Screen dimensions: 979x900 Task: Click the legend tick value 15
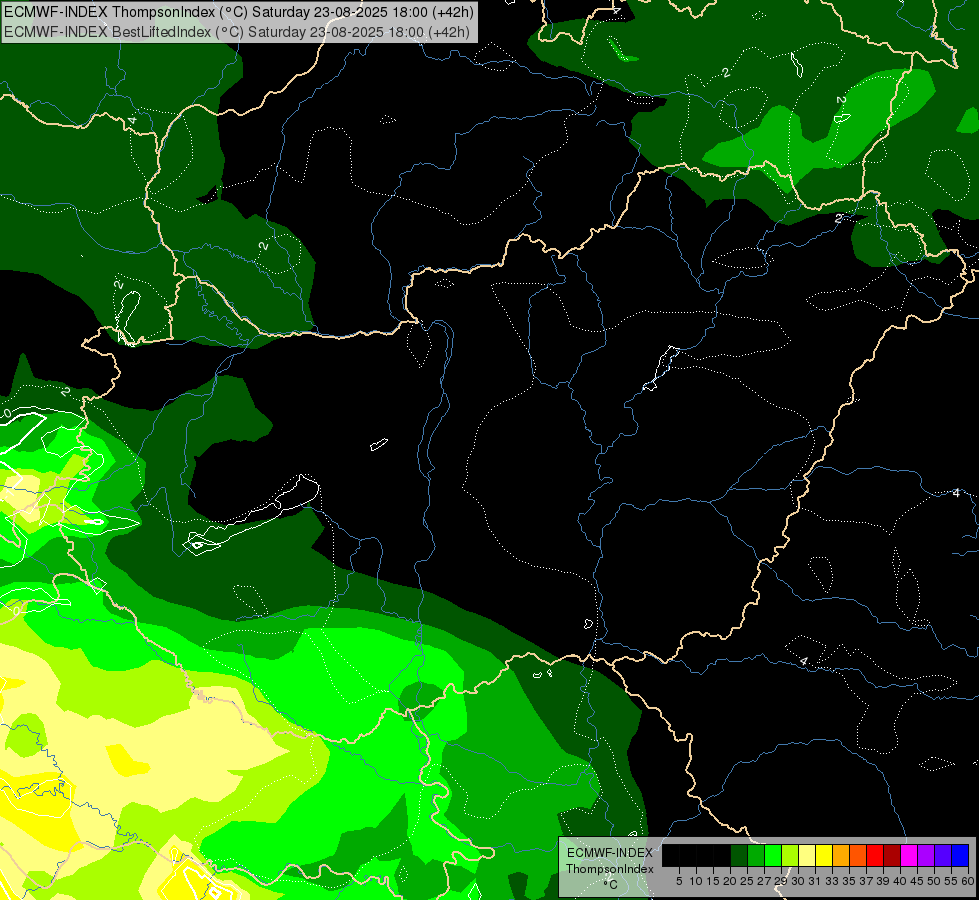click(x=713, y=881)
